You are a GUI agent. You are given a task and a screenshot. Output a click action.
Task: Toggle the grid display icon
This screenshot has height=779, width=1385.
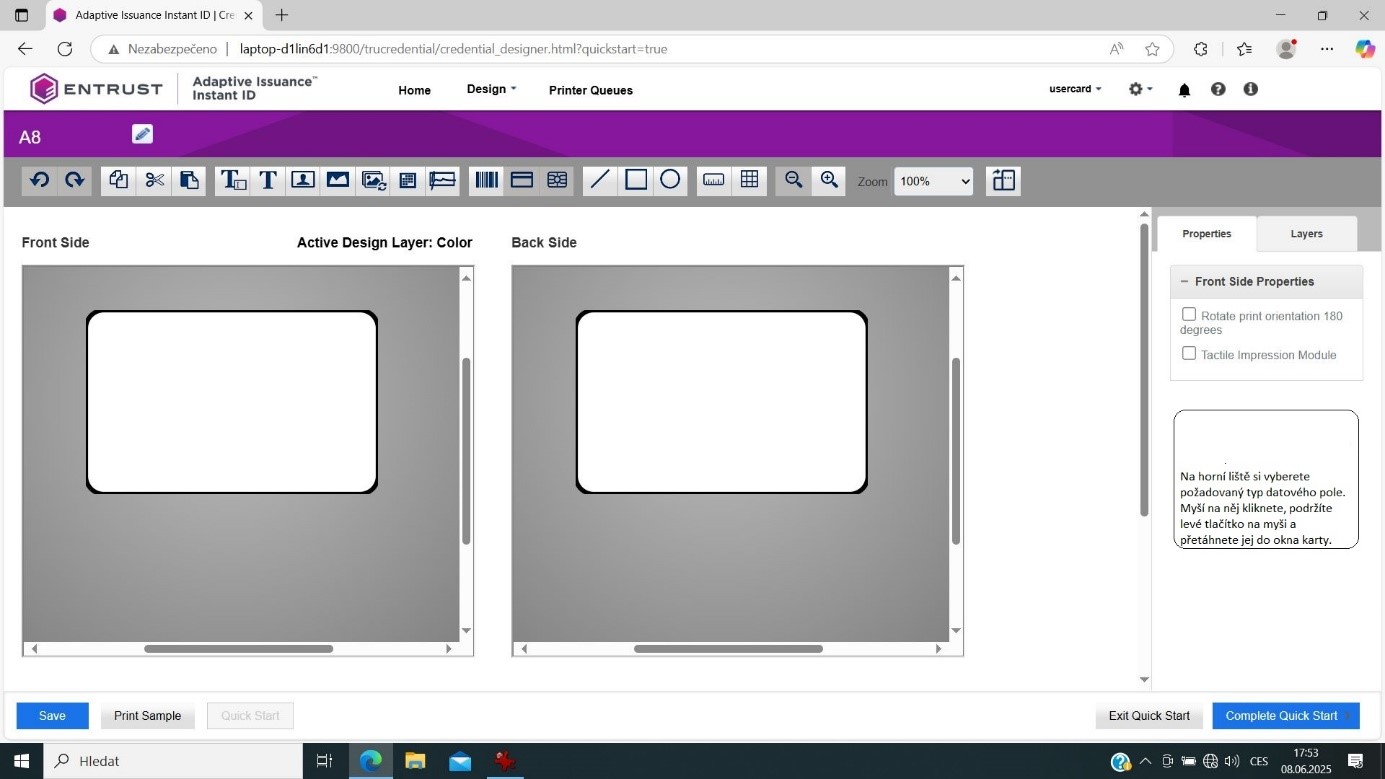pyautogui.click(x=749, y=180)
